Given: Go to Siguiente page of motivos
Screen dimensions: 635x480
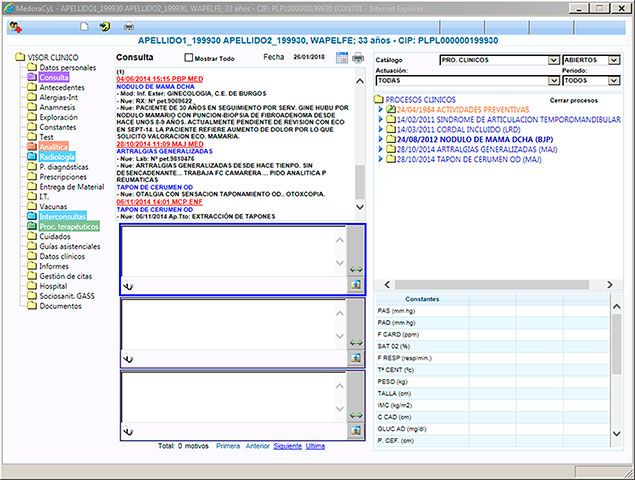Looking at the screenshot, I should tap(286, 445).
